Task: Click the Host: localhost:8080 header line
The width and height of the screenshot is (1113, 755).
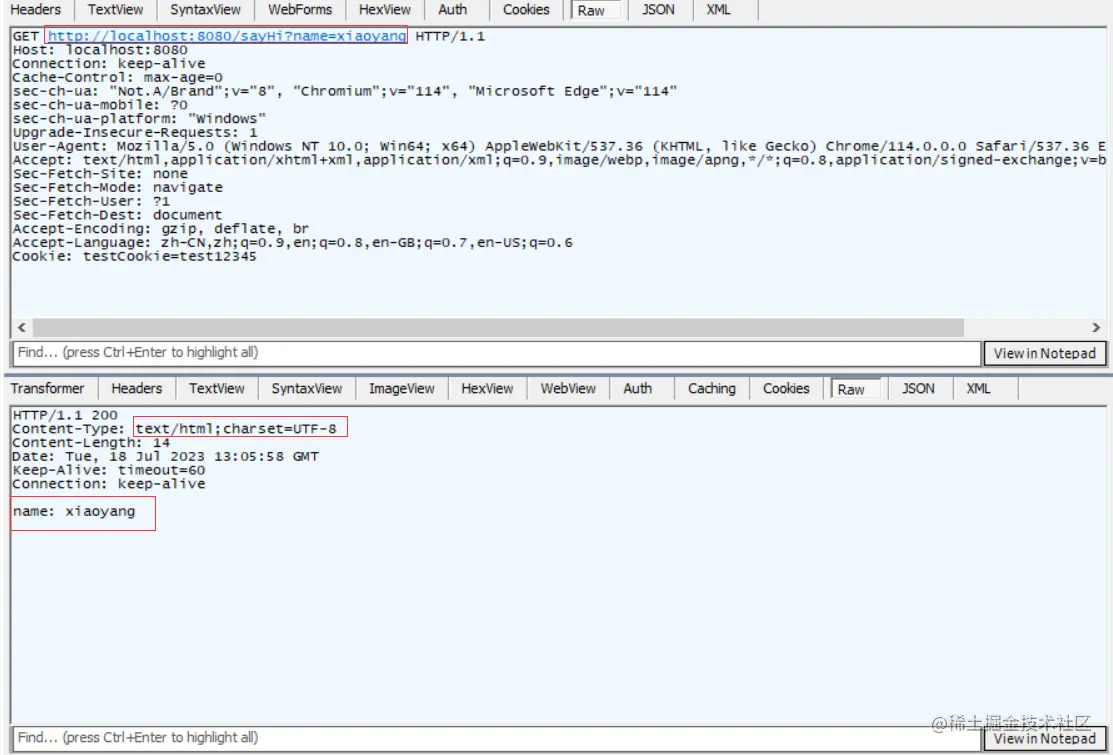Action: click(100, 50)
